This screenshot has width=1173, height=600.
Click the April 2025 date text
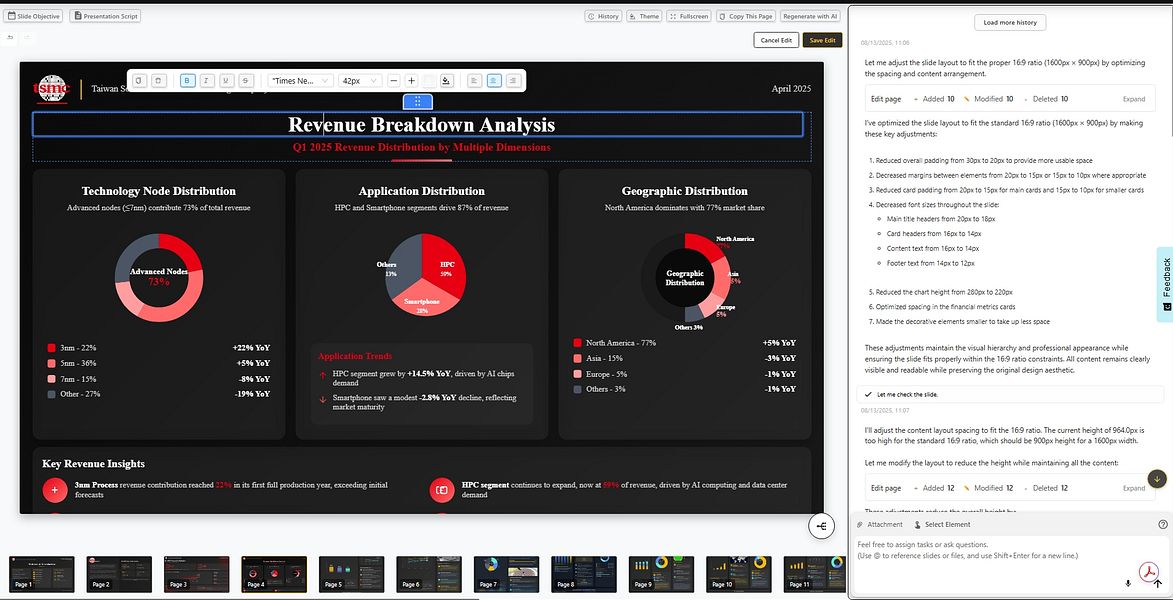tap(791, 88)
